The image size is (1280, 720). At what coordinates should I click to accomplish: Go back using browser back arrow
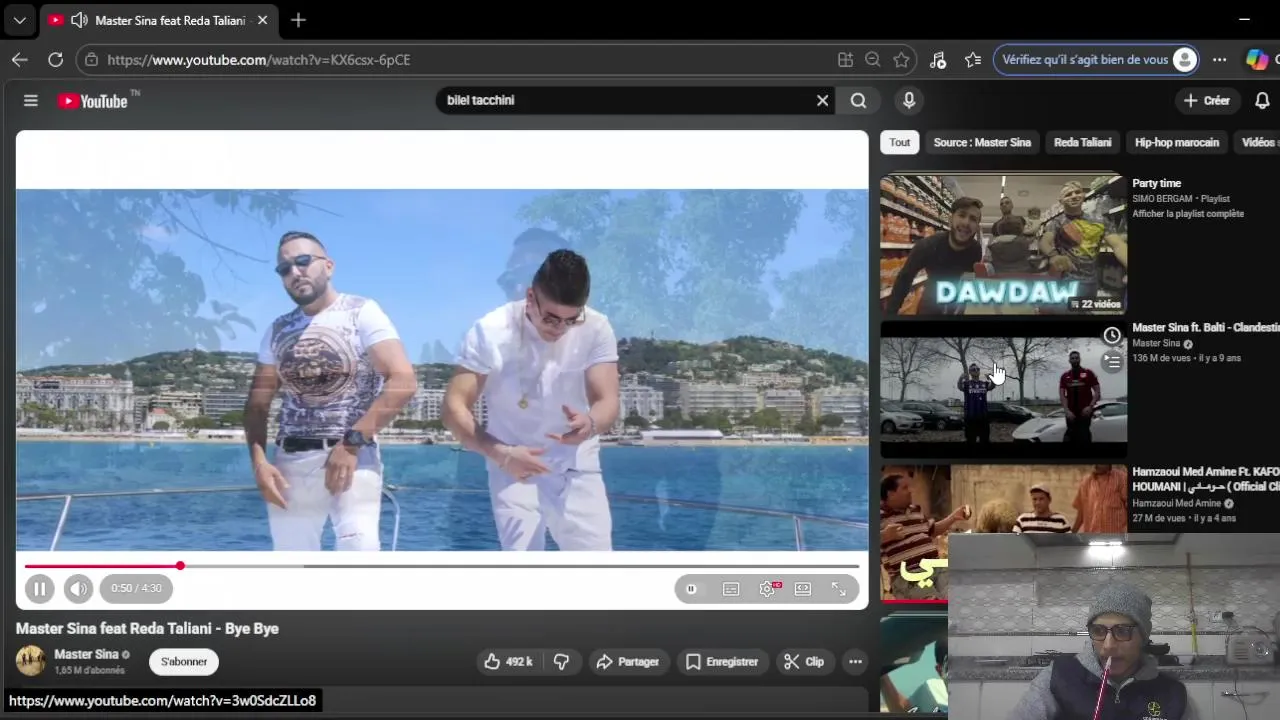[x=20, y=60]
